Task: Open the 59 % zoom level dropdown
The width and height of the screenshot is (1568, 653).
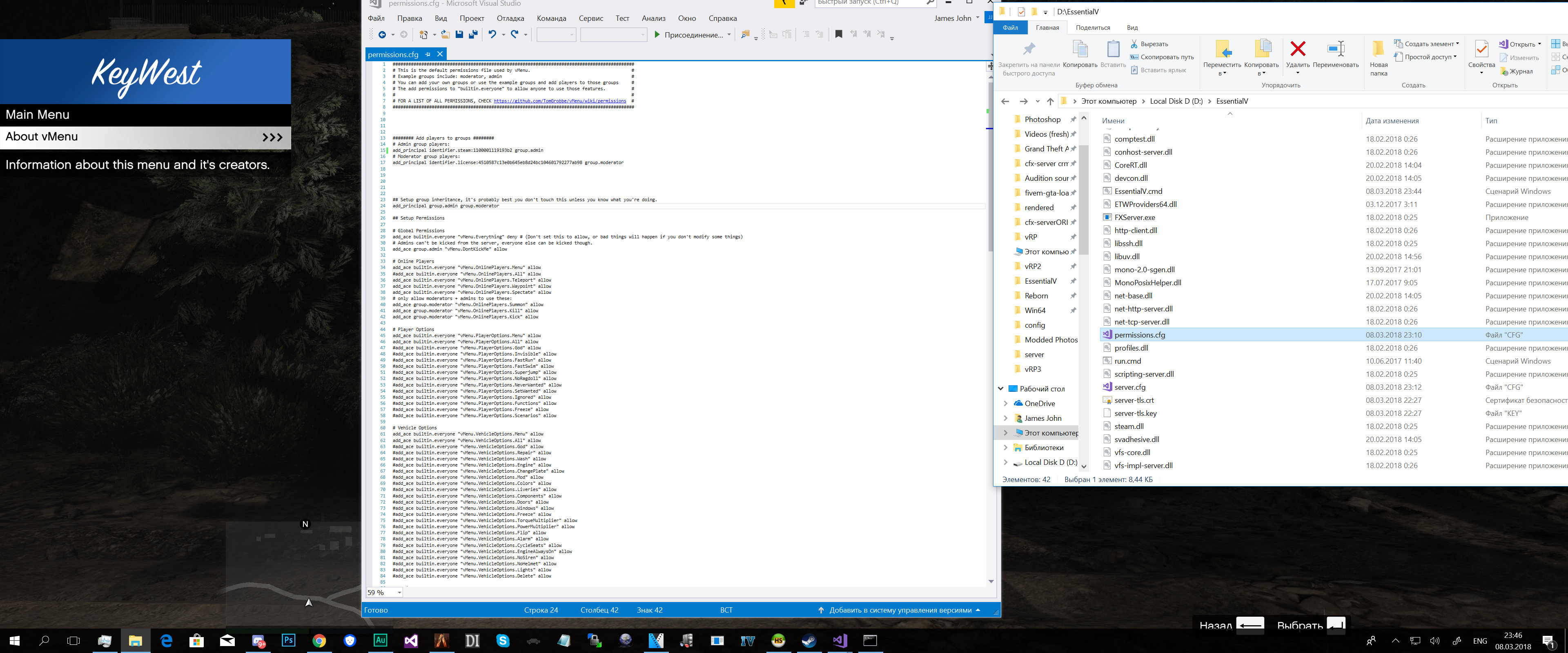Action: [399, 592]
